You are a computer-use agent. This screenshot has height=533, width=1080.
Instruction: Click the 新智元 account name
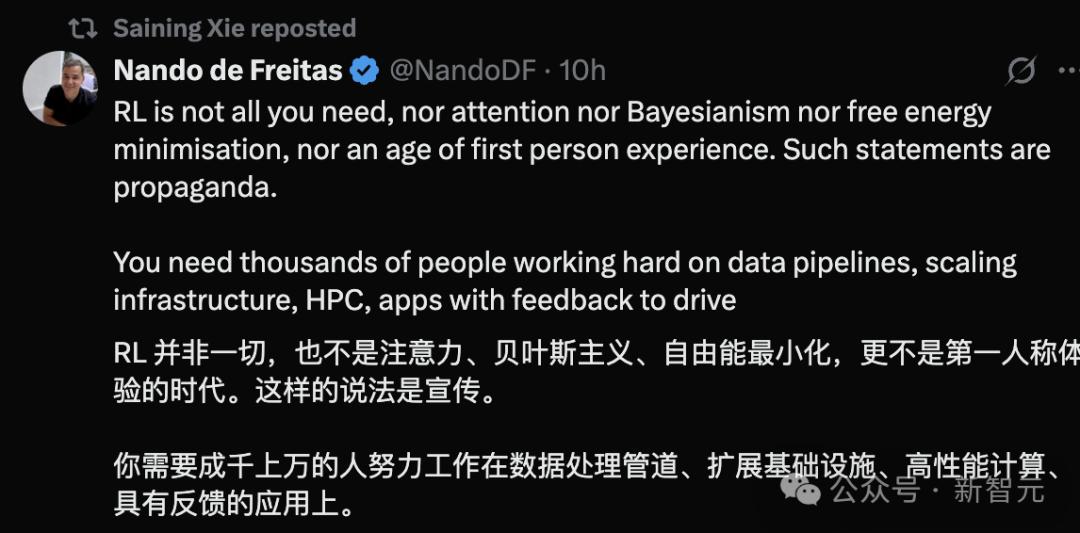click(998, 490)
